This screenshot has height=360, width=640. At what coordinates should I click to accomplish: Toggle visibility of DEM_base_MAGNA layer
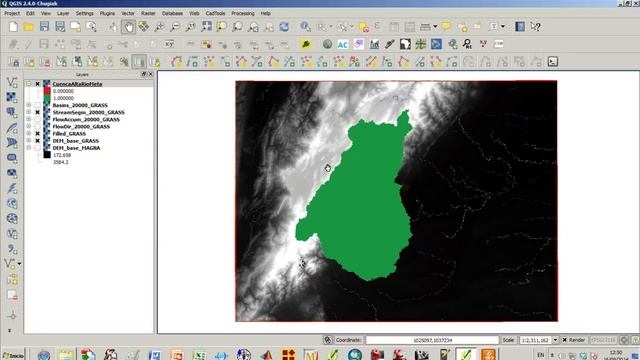click(38, 148)
